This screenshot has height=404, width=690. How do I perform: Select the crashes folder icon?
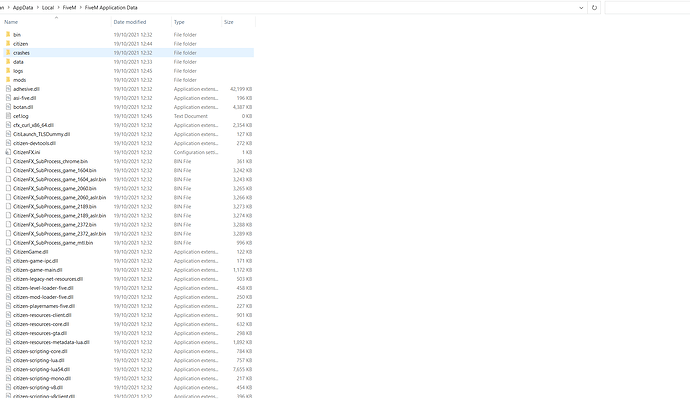8,52
